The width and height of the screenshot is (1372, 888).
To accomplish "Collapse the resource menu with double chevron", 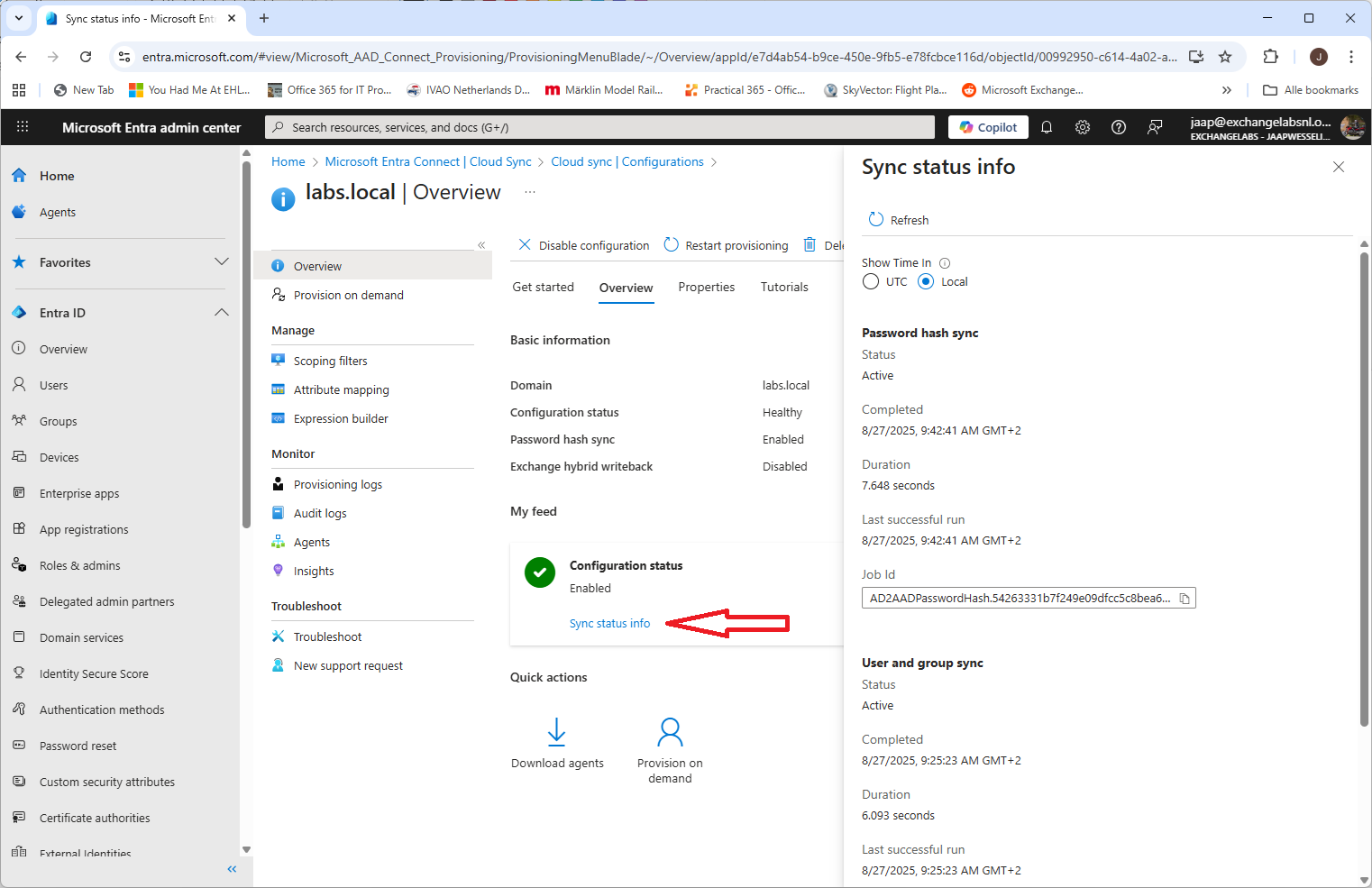I will [x=481, y=245].
